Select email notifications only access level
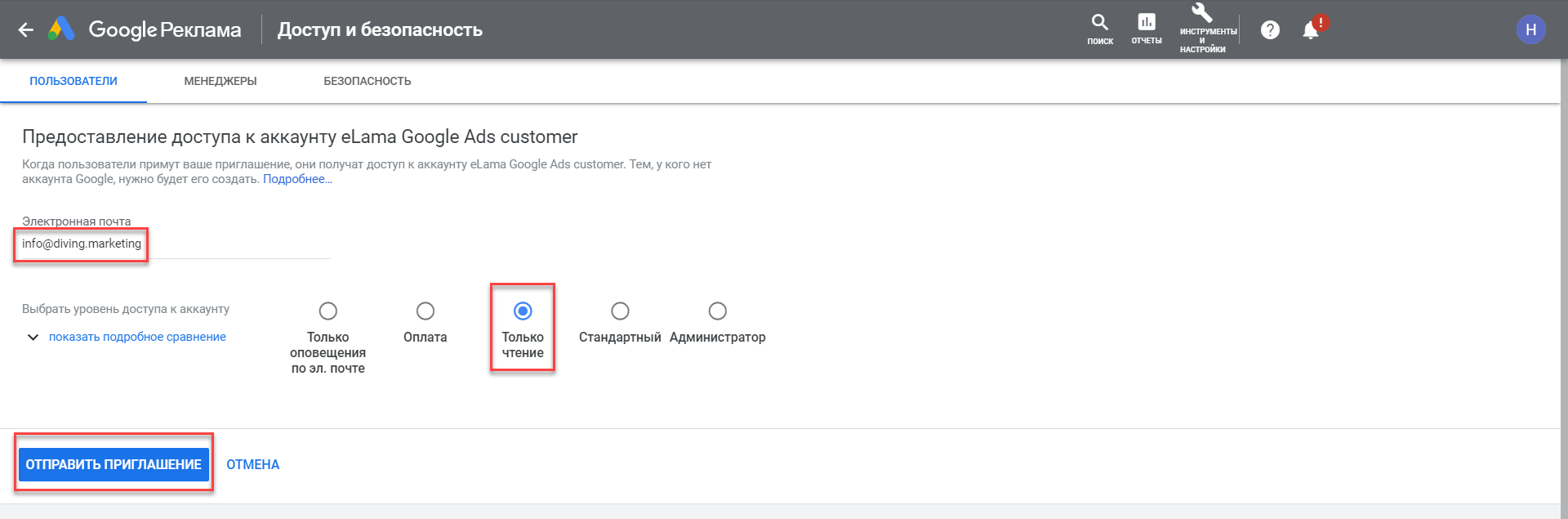1568x519 pixels. click(328, 311)
